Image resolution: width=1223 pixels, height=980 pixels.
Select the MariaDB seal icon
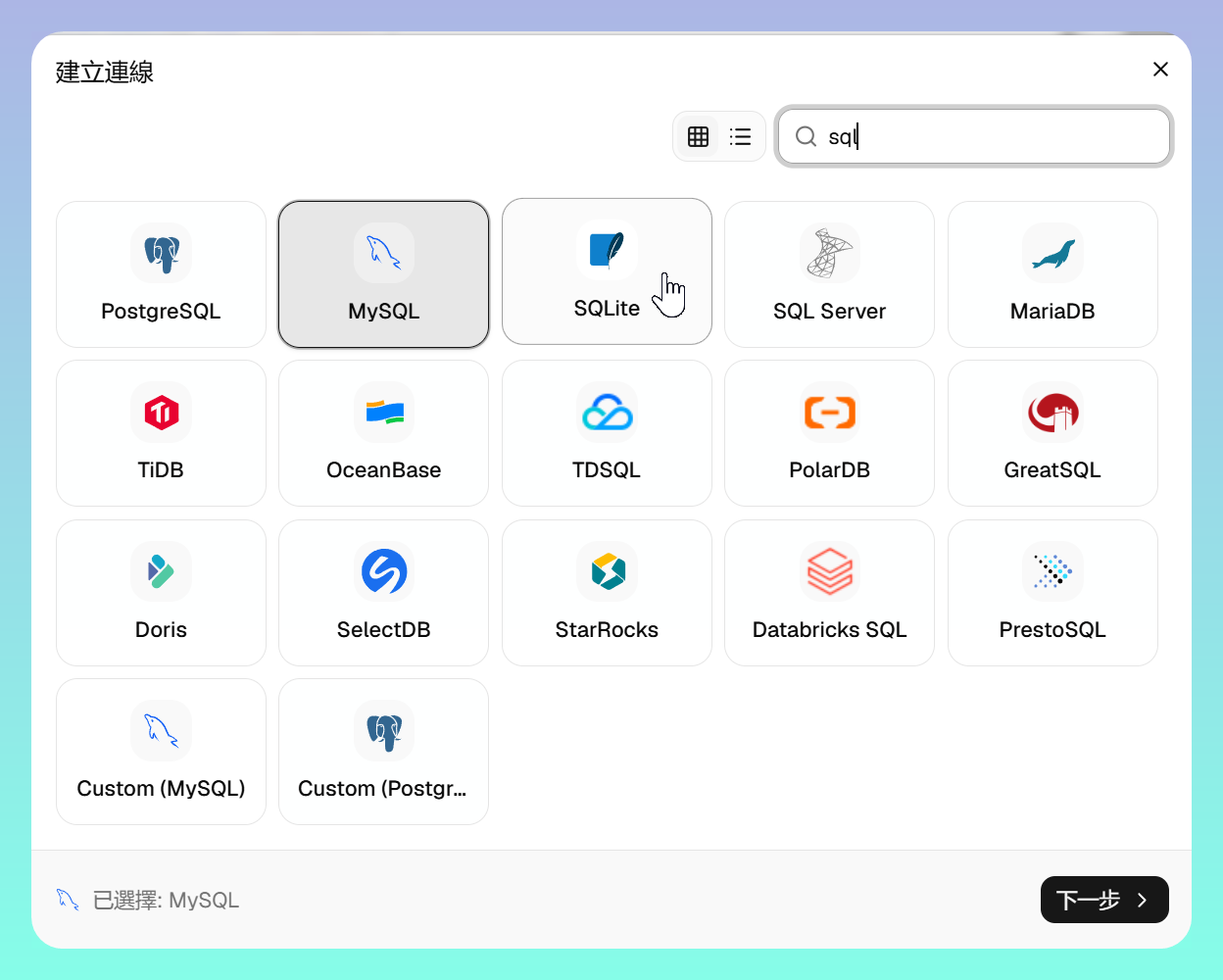click(x=1052, y=253)
